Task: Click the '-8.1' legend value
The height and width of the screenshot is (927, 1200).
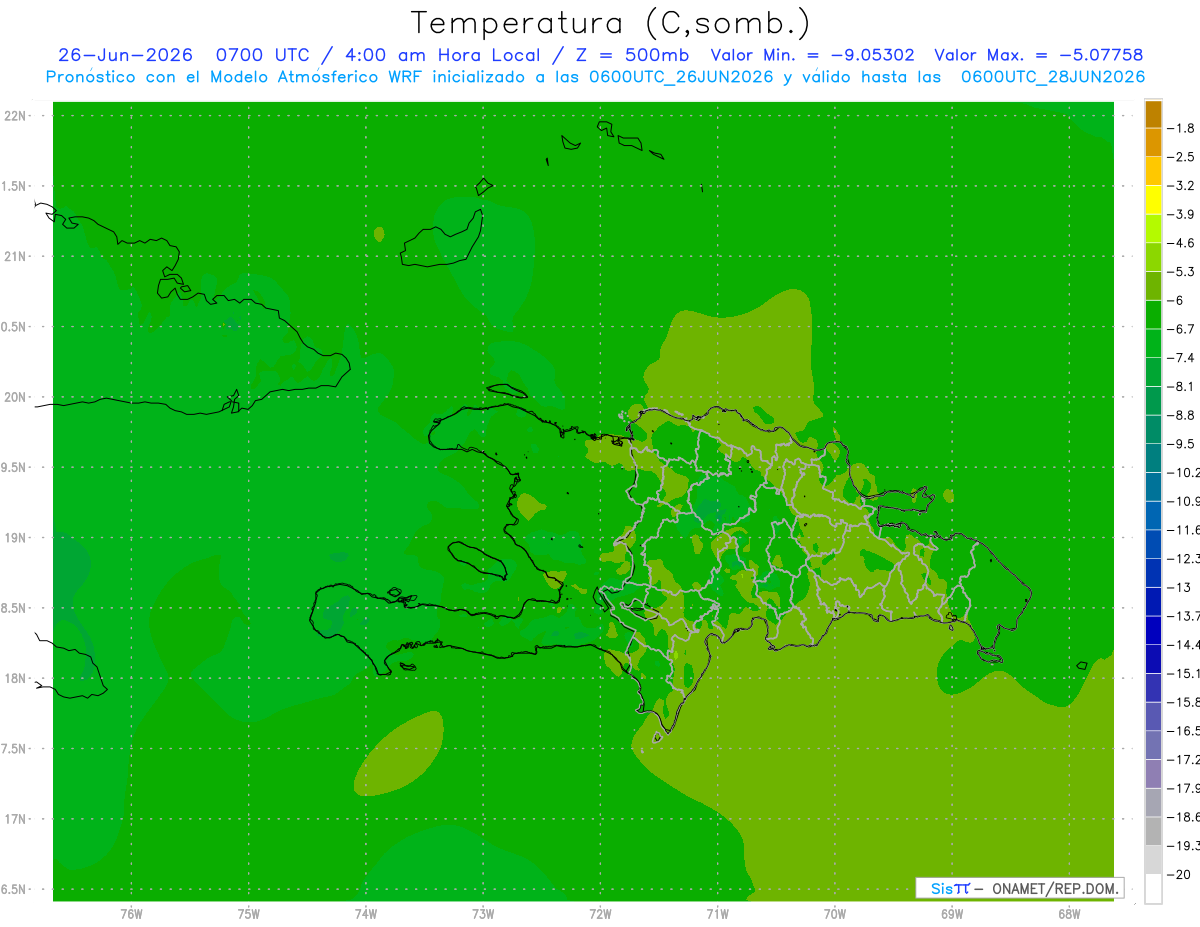Action: coord(1183,386)
